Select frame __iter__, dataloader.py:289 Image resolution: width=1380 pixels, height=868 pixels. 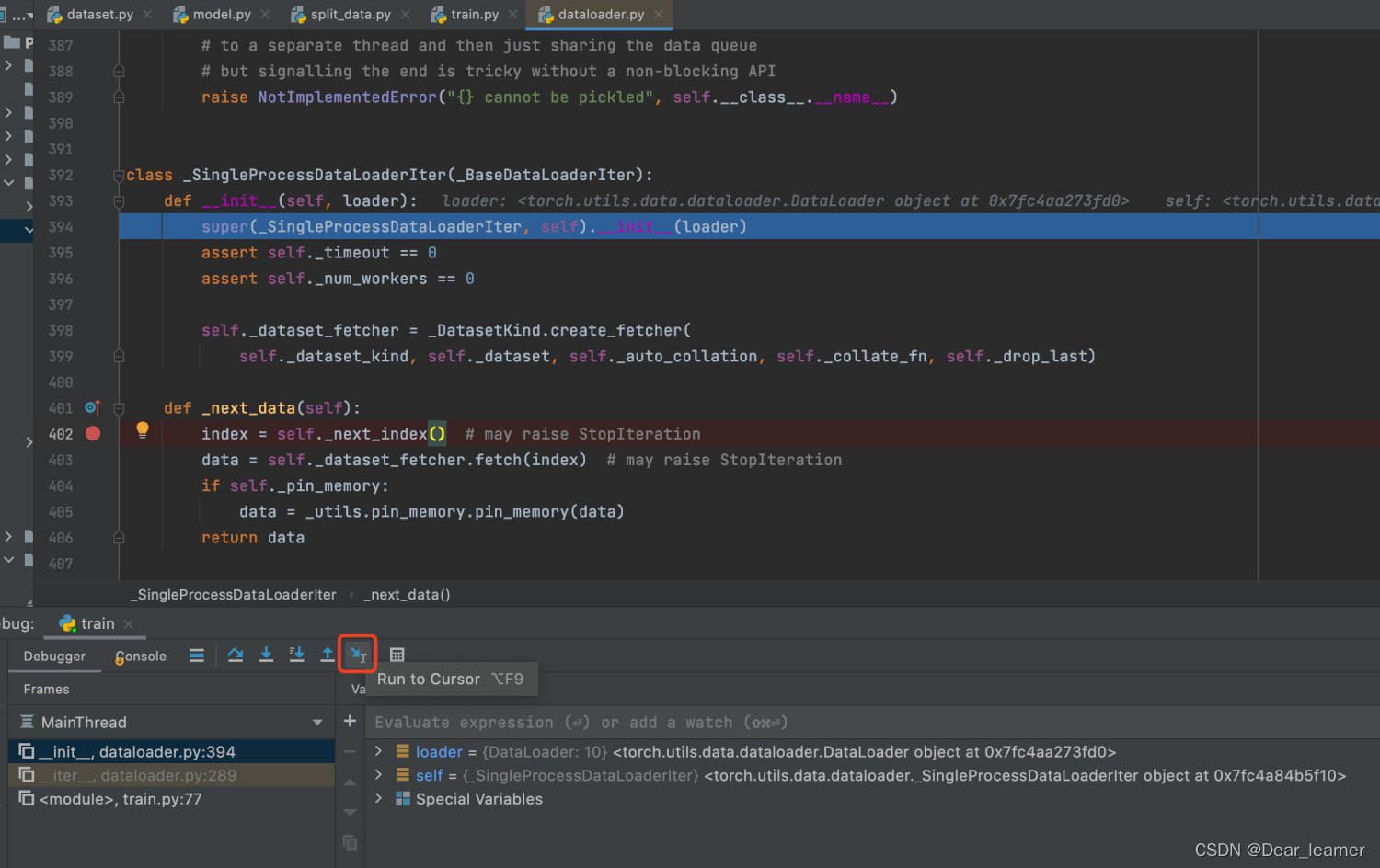click(171, 775)
